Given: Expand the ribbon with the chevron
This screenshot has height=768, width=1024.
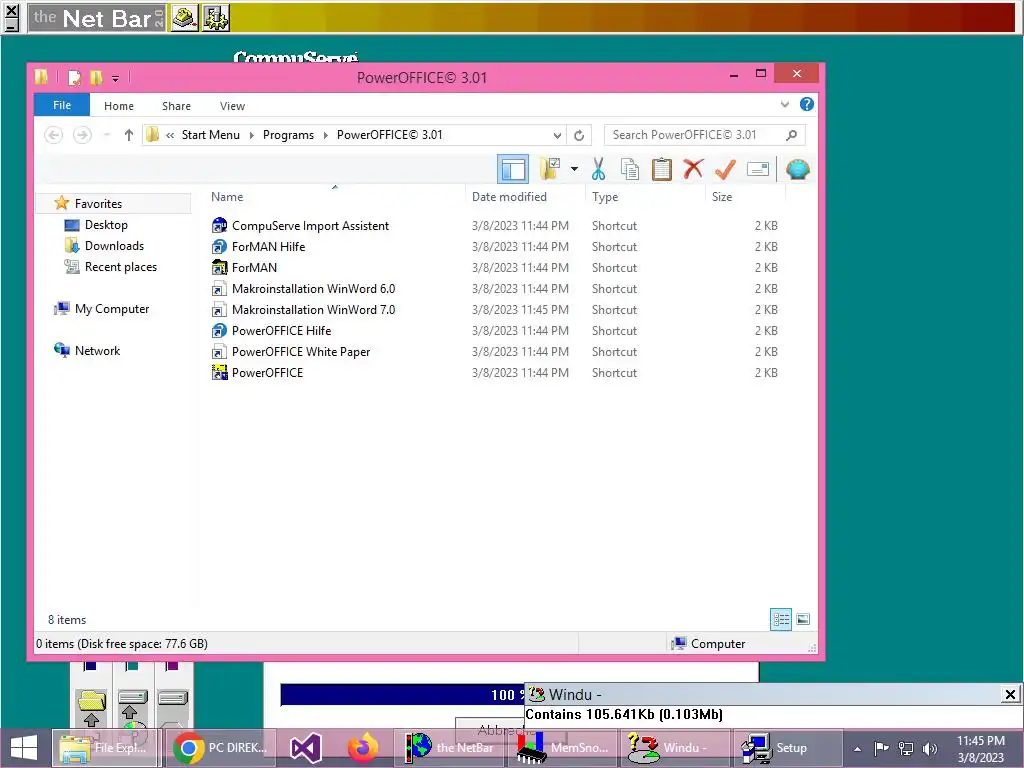Looking at the screenshot, I should click(785, 104).
